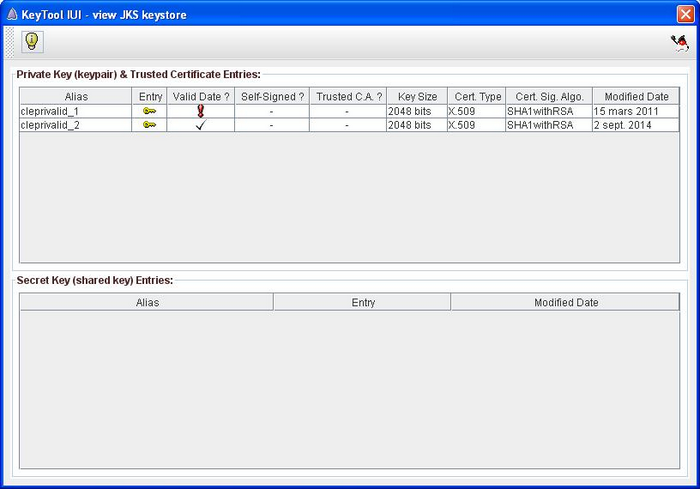Sort by the Alias column in keypair table

[76, 97]
